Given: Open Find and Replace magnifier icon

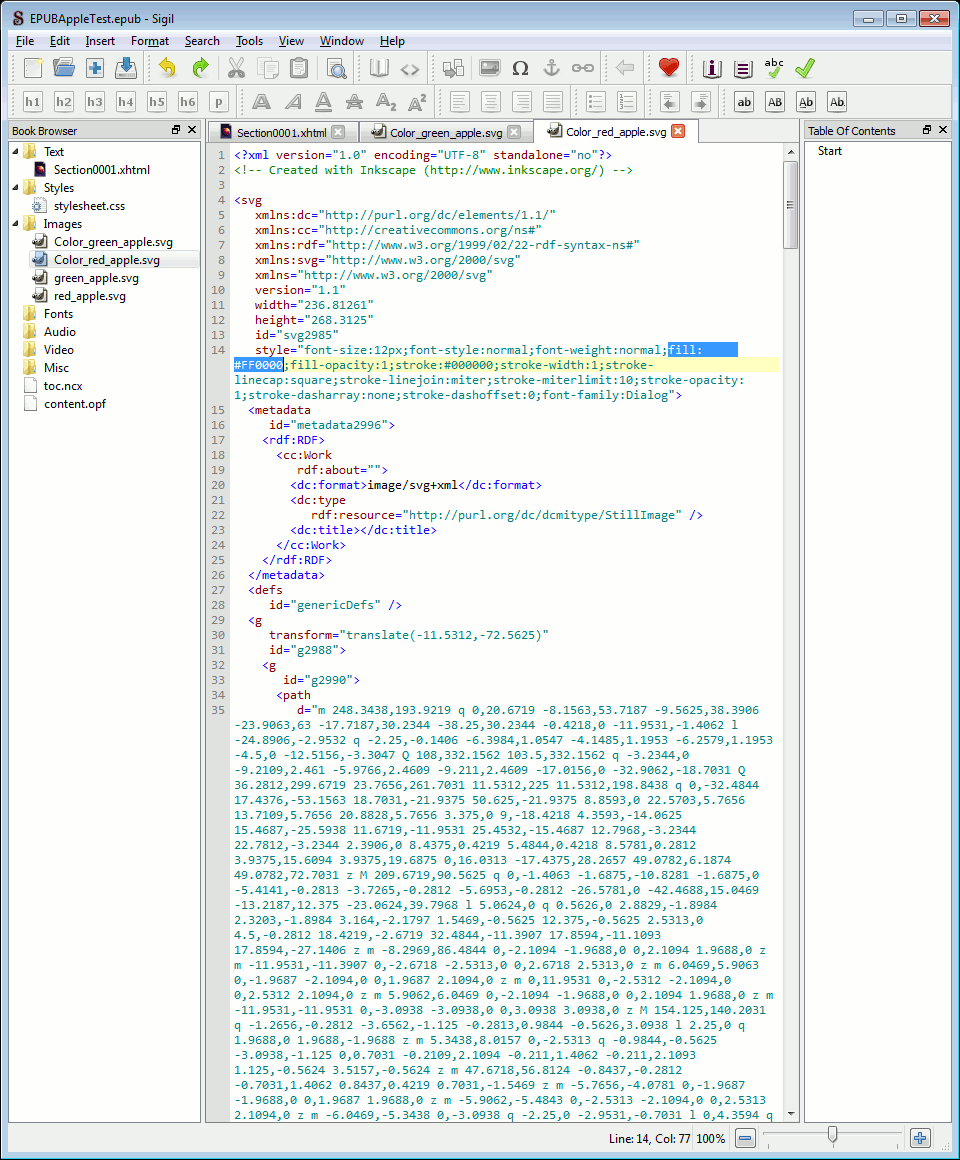Looking at the screenshot, I should click(336, 68).
